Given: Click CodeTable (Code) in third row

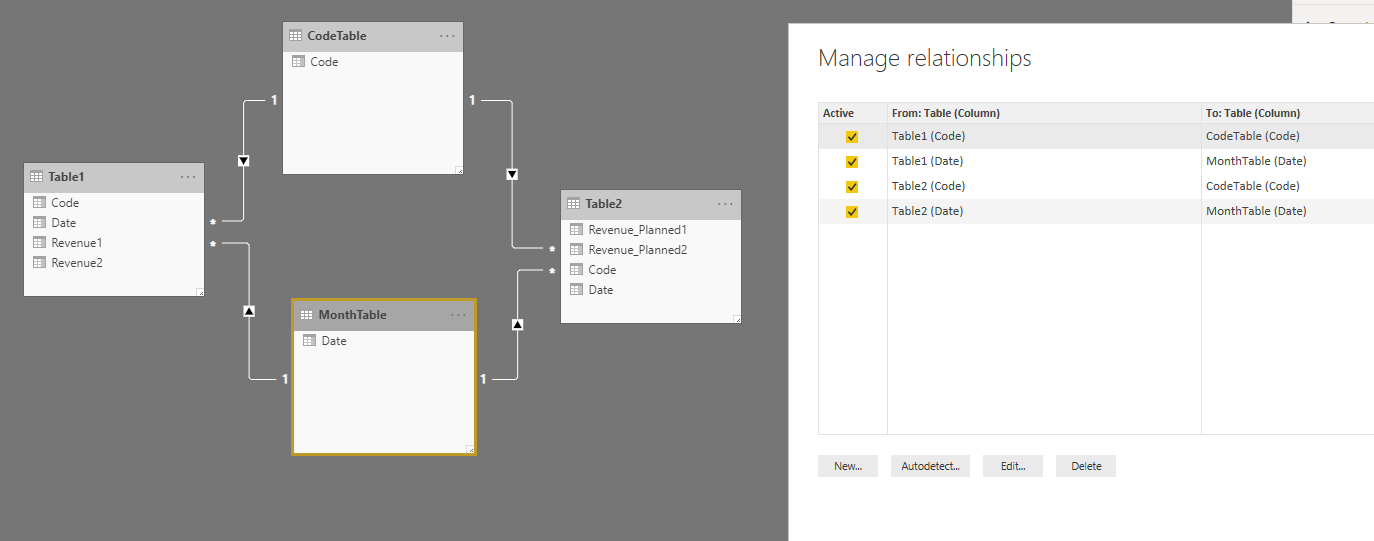Looking at the screenshot, I should [1252, 186].
